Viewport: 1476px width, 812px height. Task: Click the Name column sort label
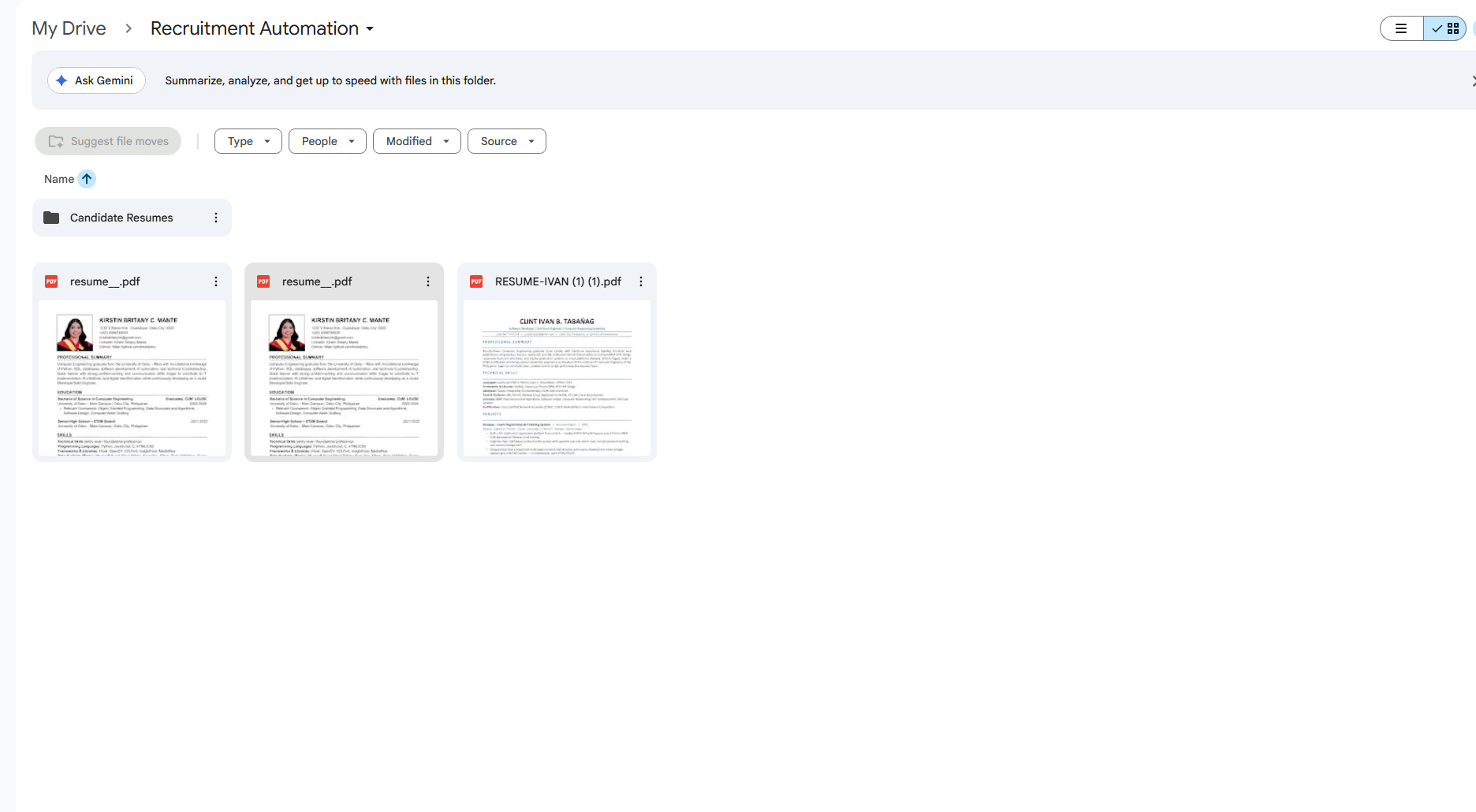coord(59,179)
